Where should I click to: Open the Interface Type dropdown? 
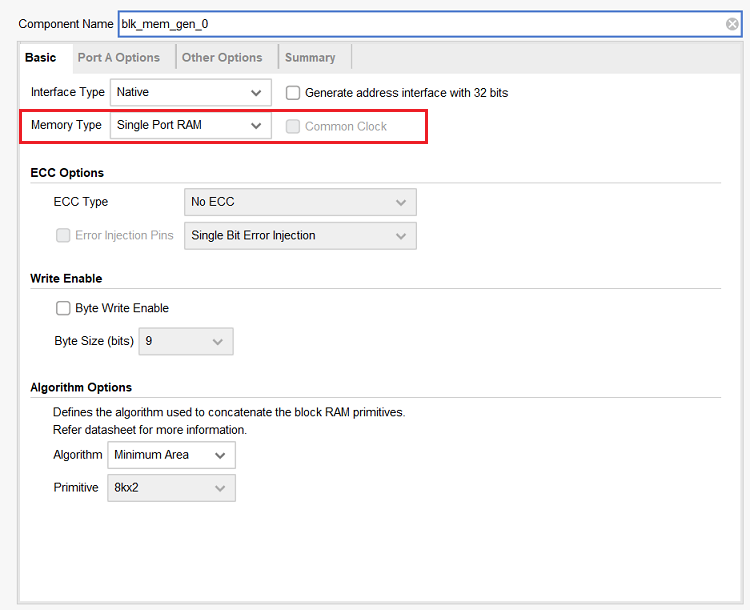(190, 93)
